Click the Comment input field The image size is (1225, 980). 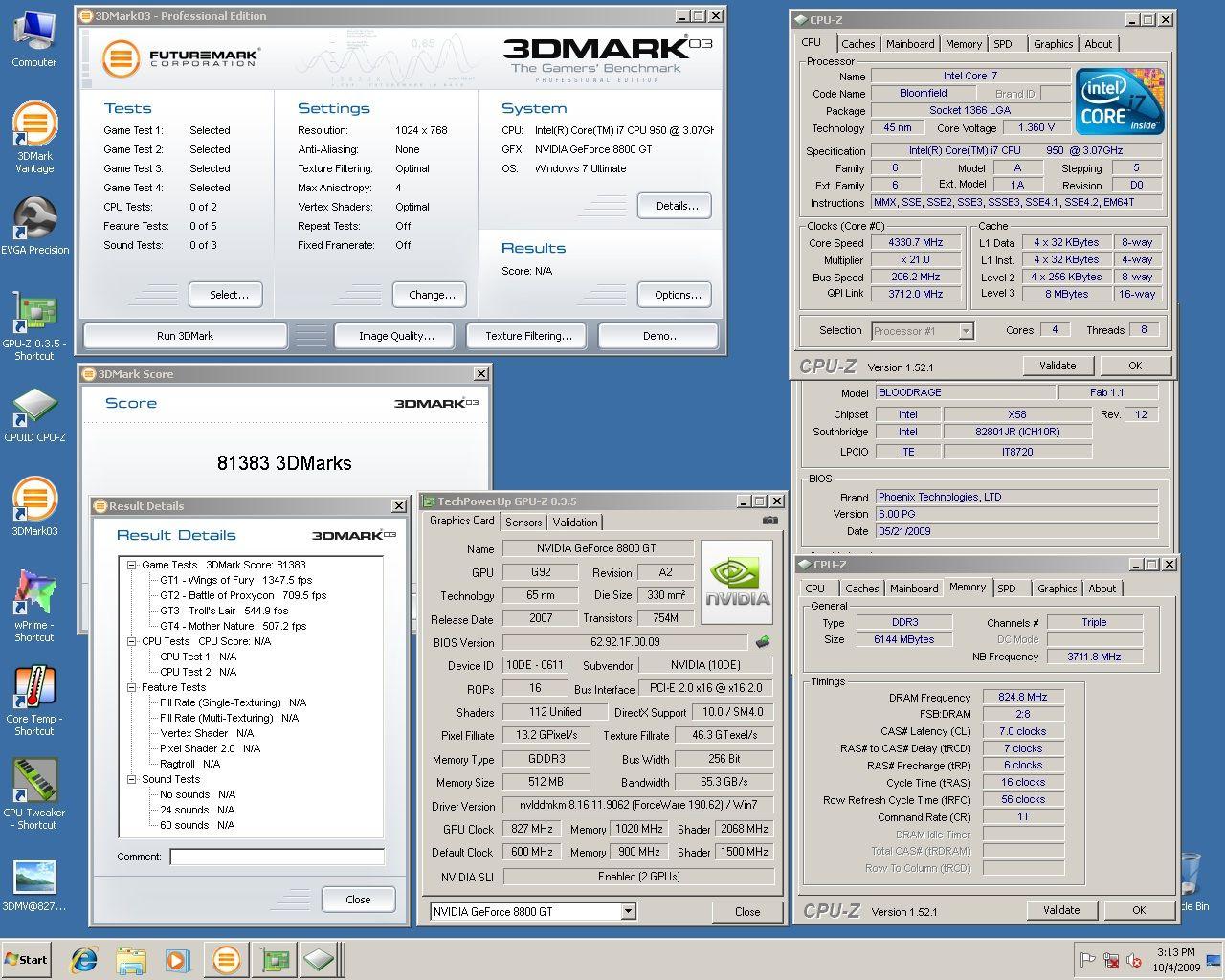pyautogui.click(x=277, y=857)
